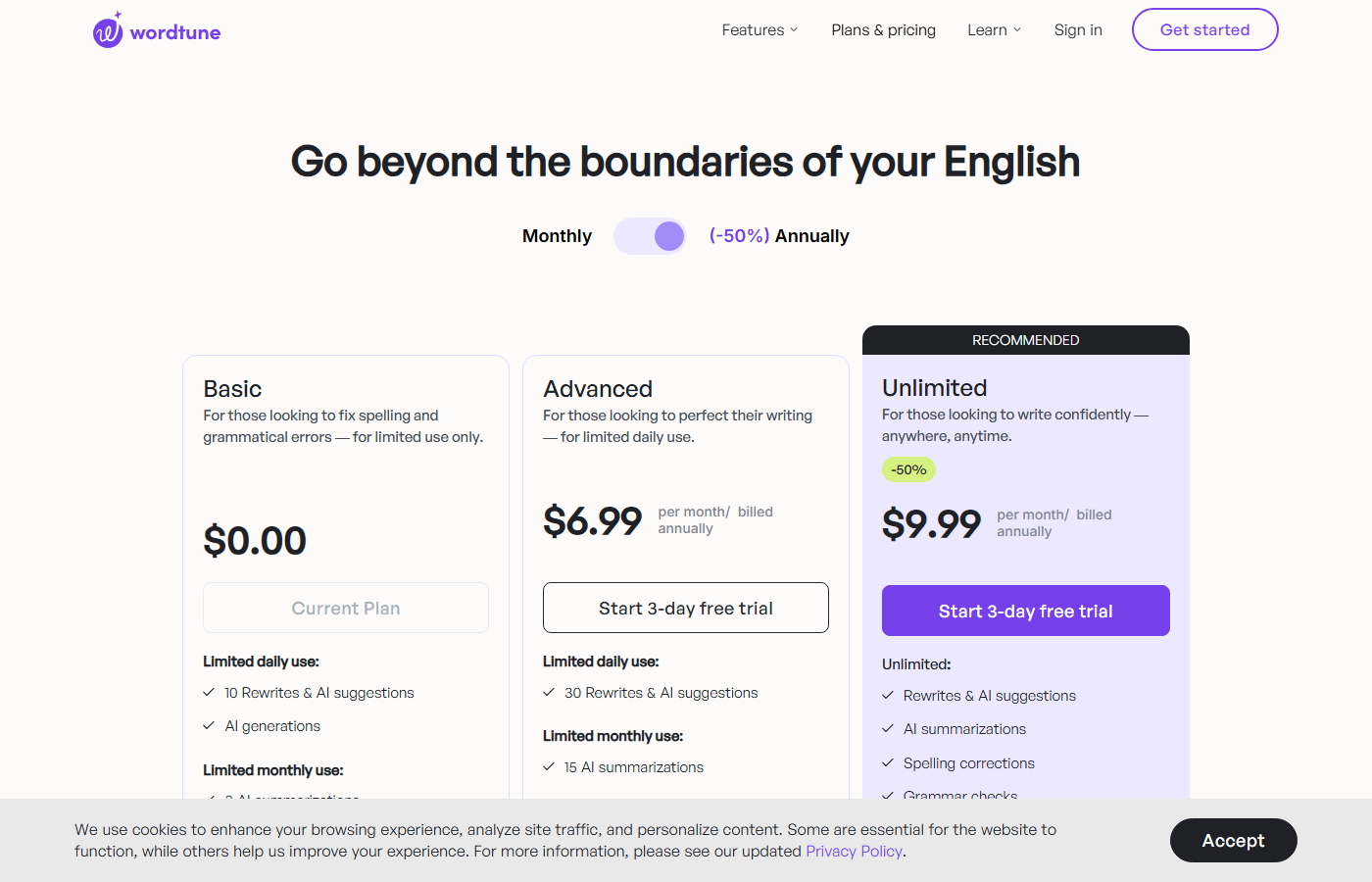
Task: Click the checkmark beside 'AI summarizations' under Unlimited
Action: [x=890, y=729]
